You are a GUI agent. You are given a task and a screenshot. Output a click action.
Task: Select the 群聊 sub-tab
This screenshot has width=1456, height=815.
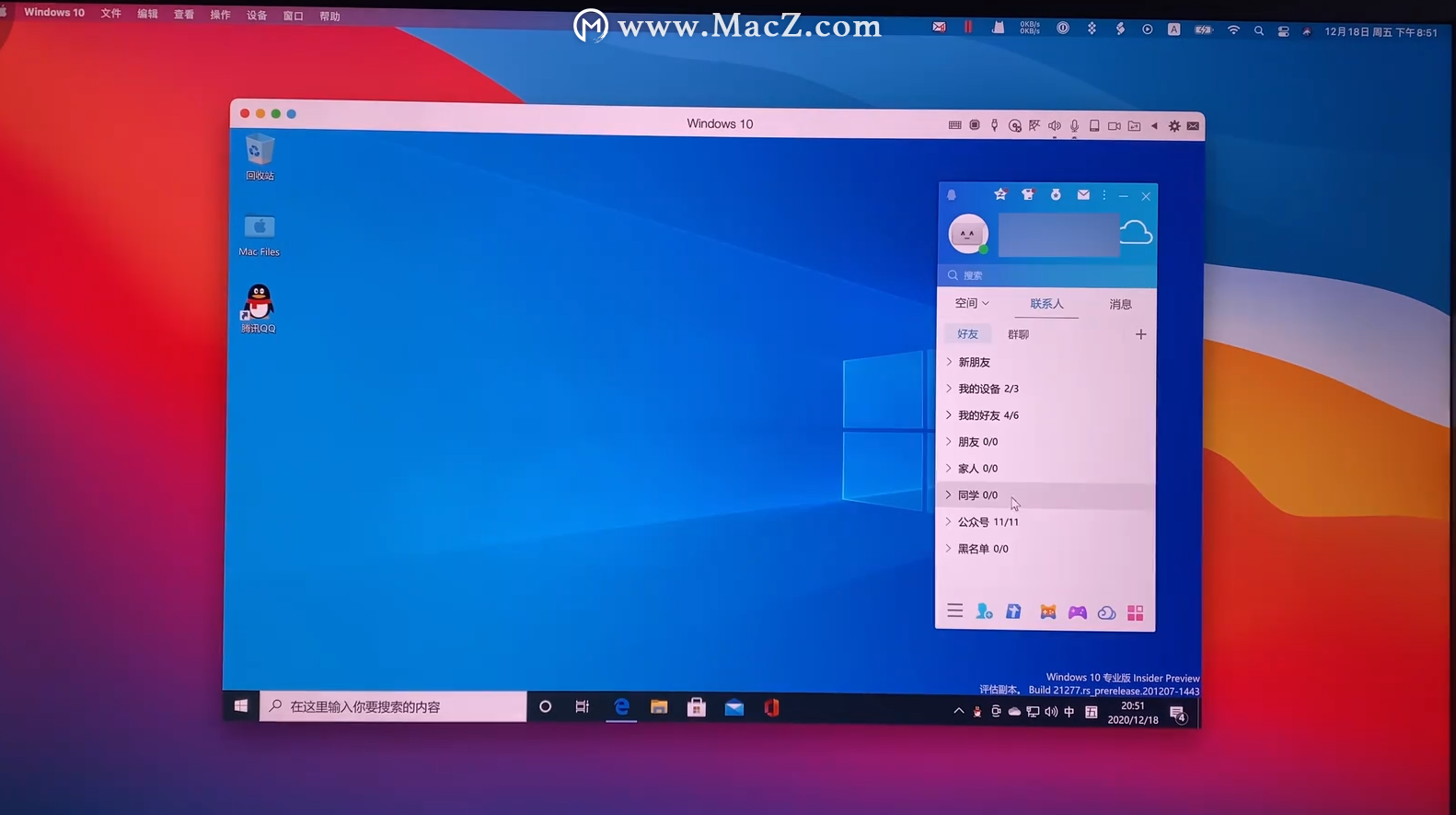click(x=1018, y=334)
